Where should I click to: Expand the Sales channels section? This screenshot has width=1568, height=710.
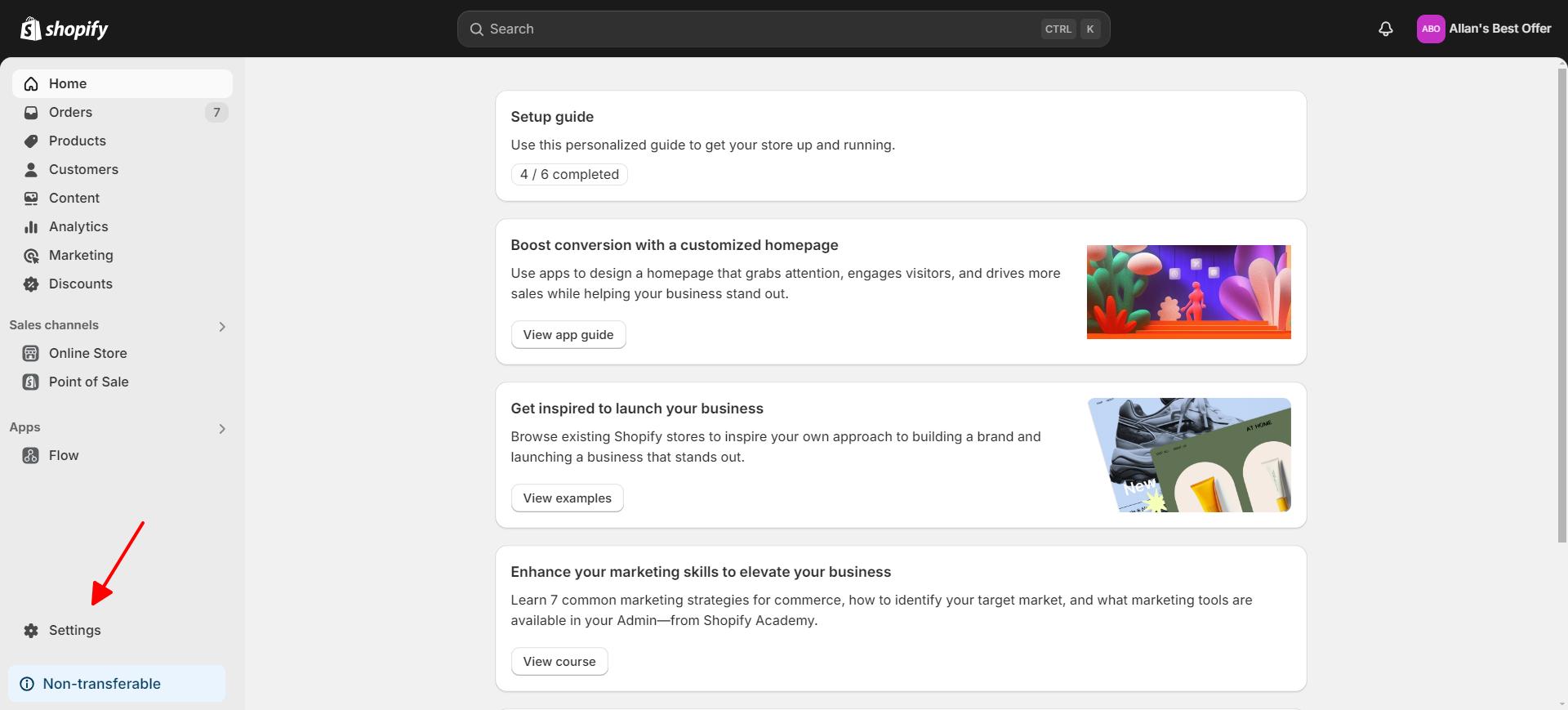pos(222,327)
